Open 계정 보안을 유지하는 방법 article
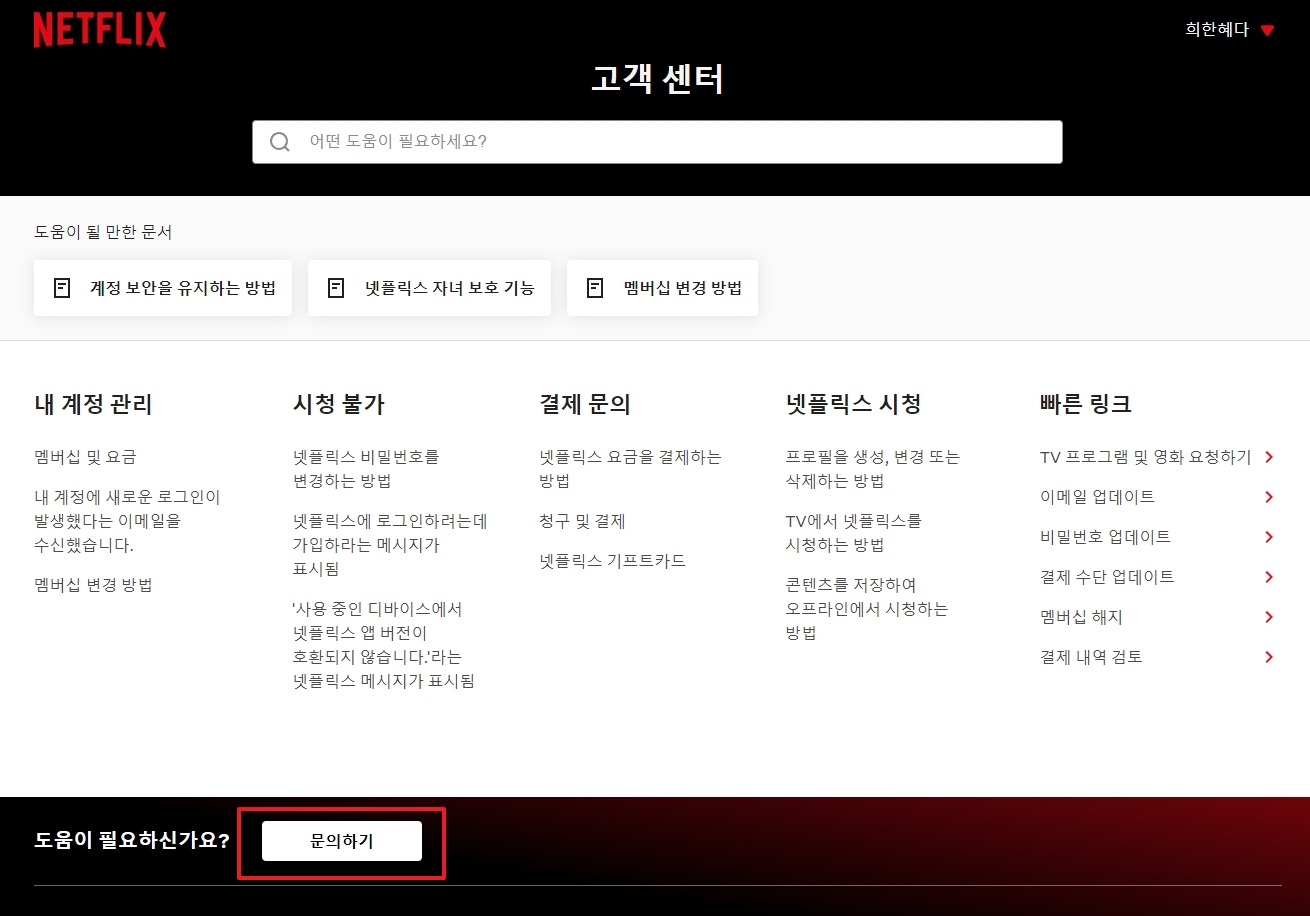This screenshot has height=916, width=1310. [163, 288]
